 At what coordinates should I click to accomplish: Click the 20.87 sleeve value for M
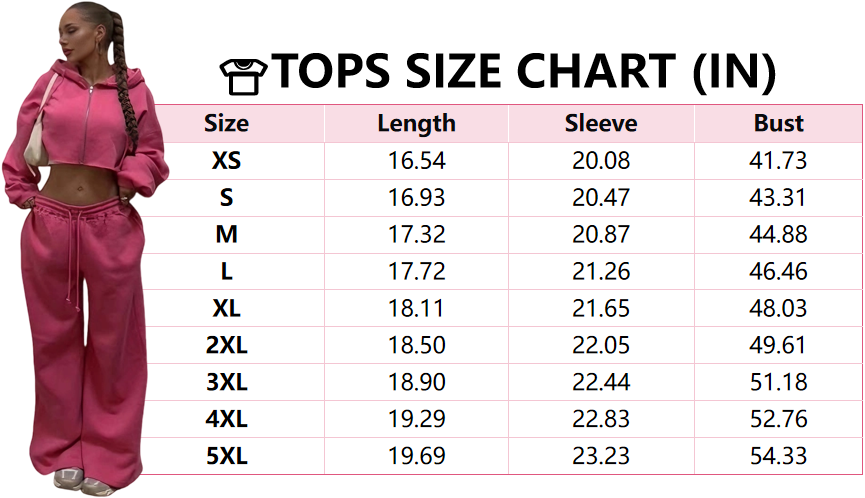click(601, 235)
